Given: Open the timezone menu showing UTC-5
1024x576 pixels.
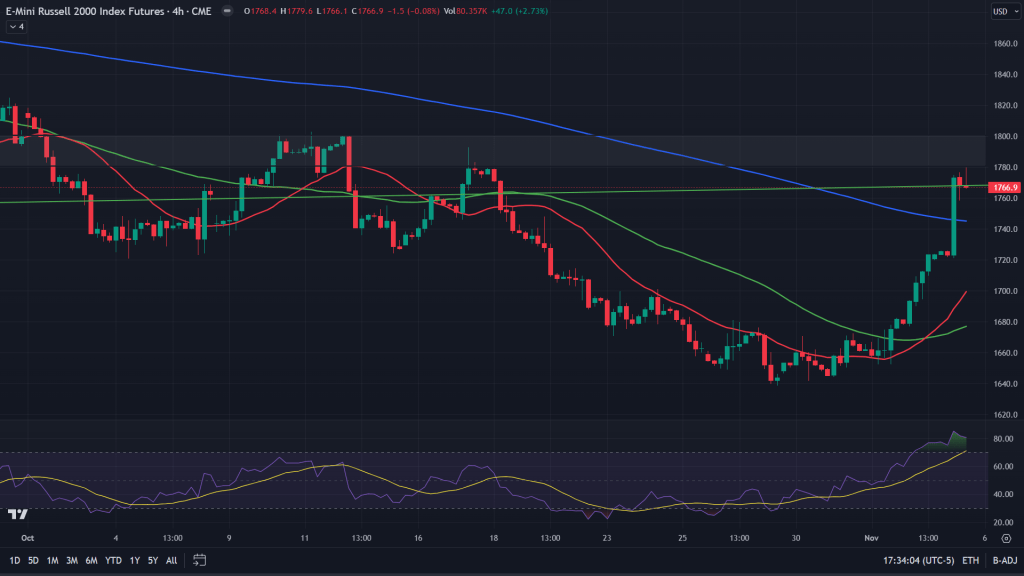Looking at the screenshot, I should point(916,561).
